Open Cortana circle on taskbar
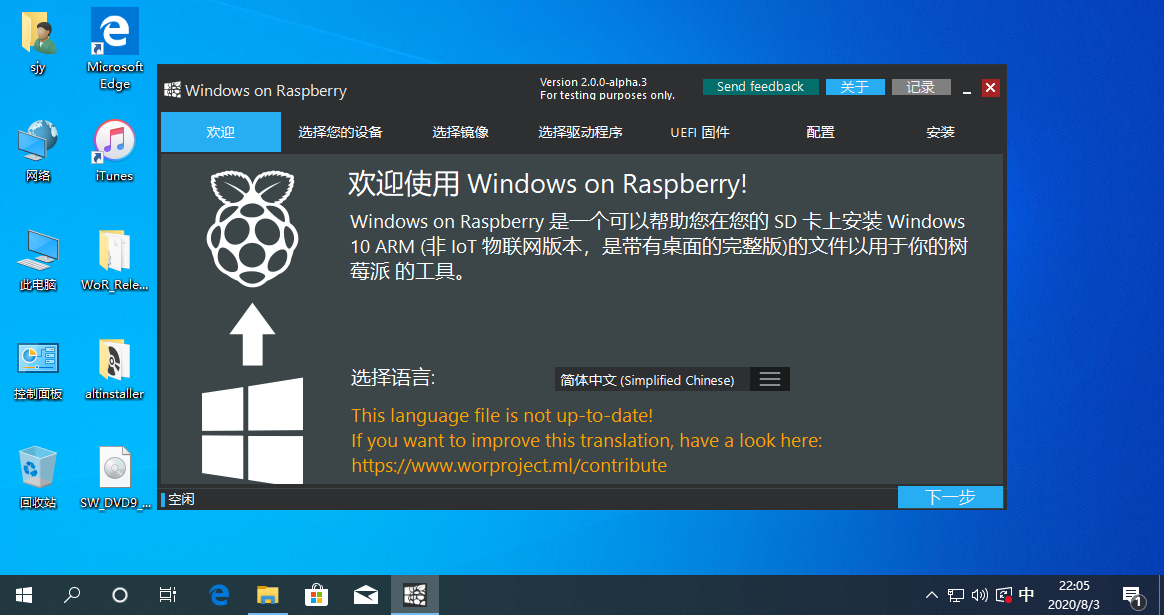 120,595
